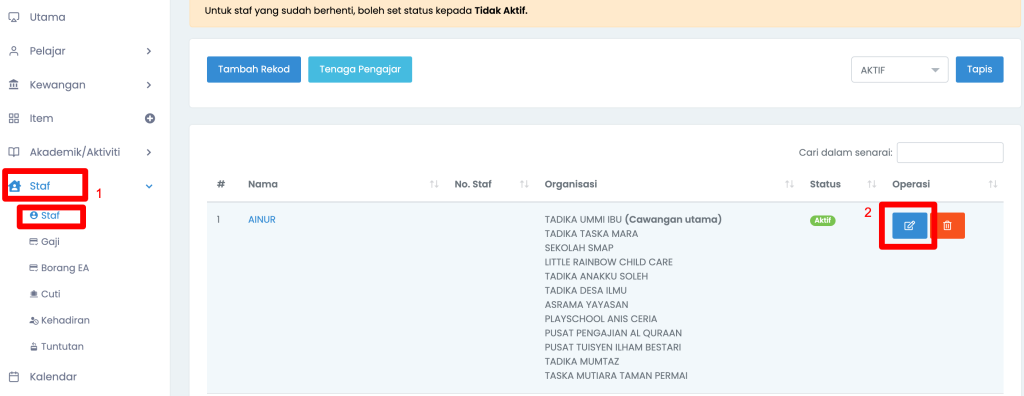Click TADIKA TASKA MARA text
This screenshot has height=396, width=1024.
coord(591,233)
